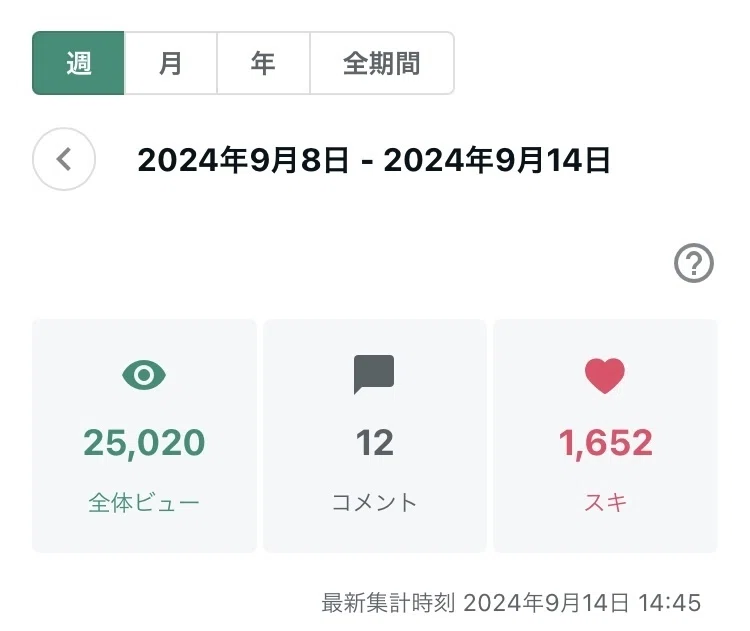The image size is (750, 631).
Task: Switch to the 年 (year) tab
Action: click(264, 63)
